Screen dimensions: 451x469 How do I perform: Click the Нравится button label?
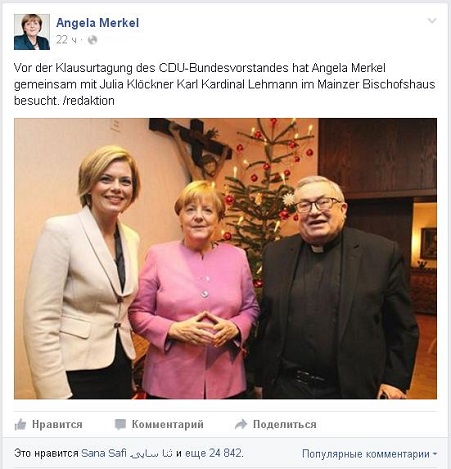point(57,424)
